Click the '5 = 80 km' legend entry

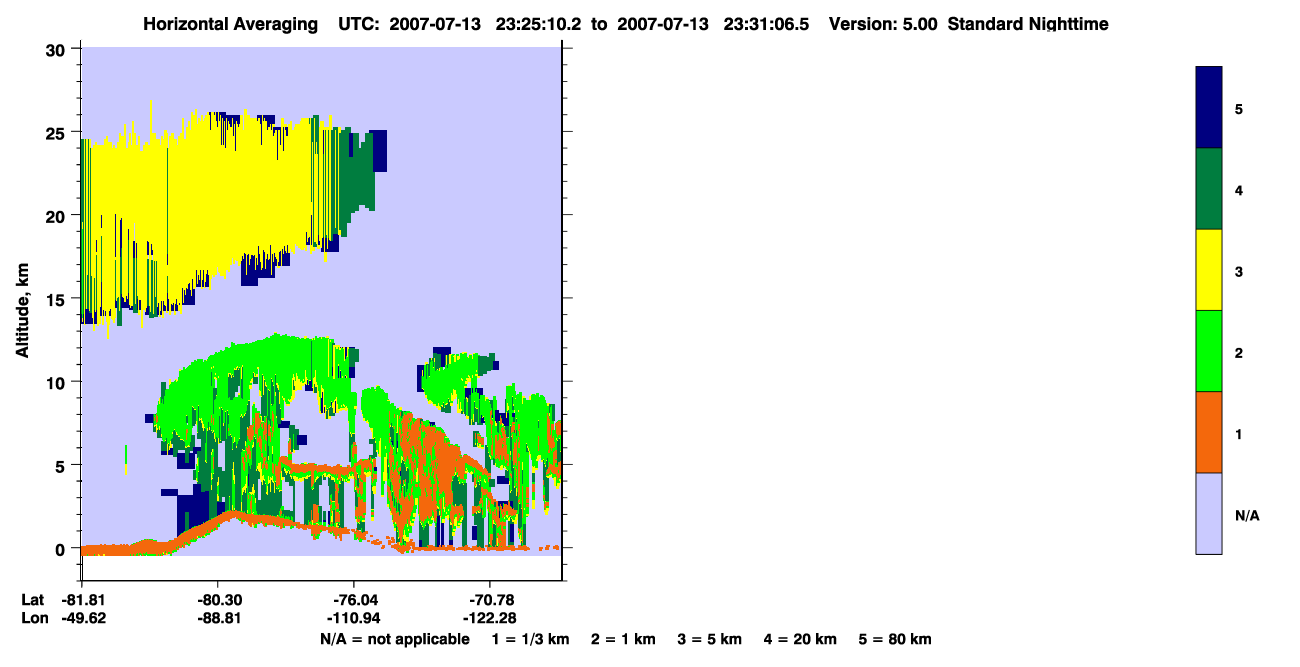point(895,639)
